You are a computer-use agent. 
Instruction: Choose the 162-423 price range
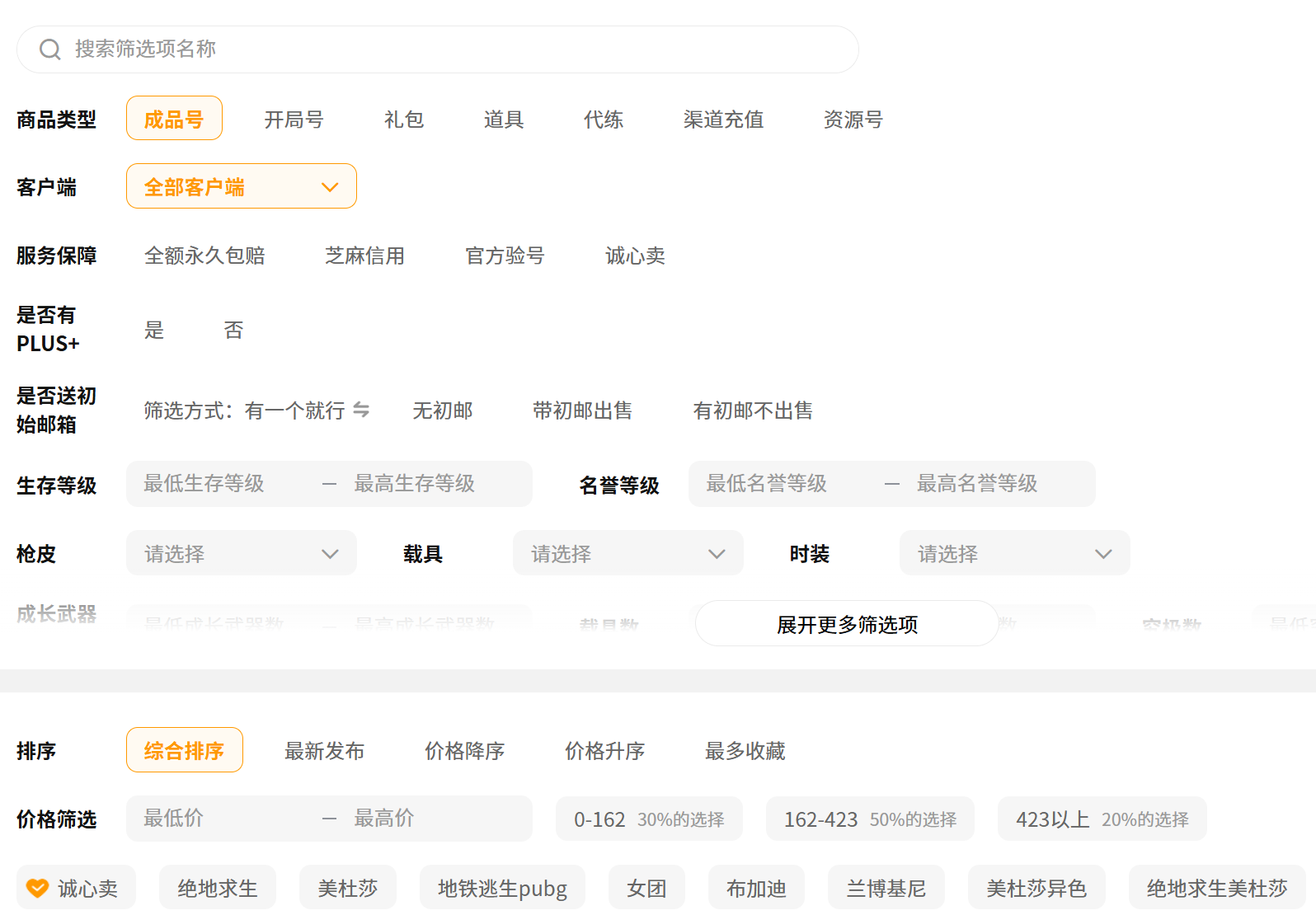pos(869,819)
